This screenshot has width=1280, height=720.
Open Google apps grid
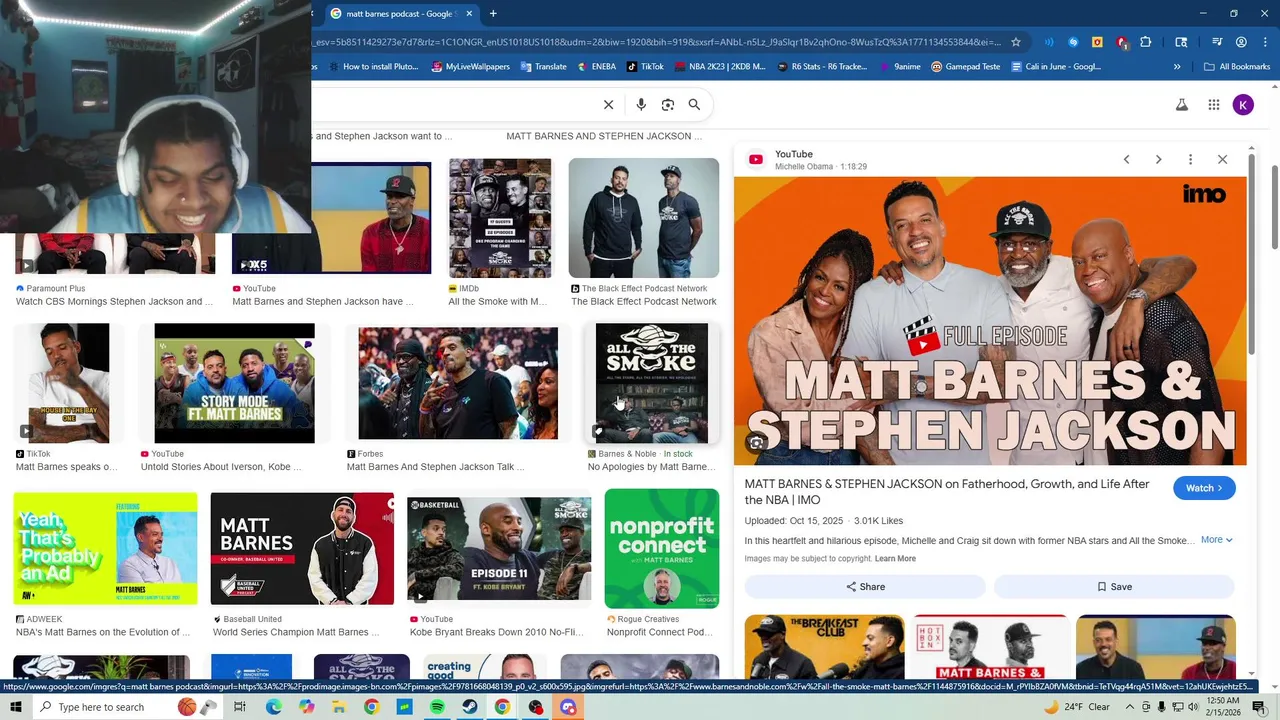[1213, 104]
